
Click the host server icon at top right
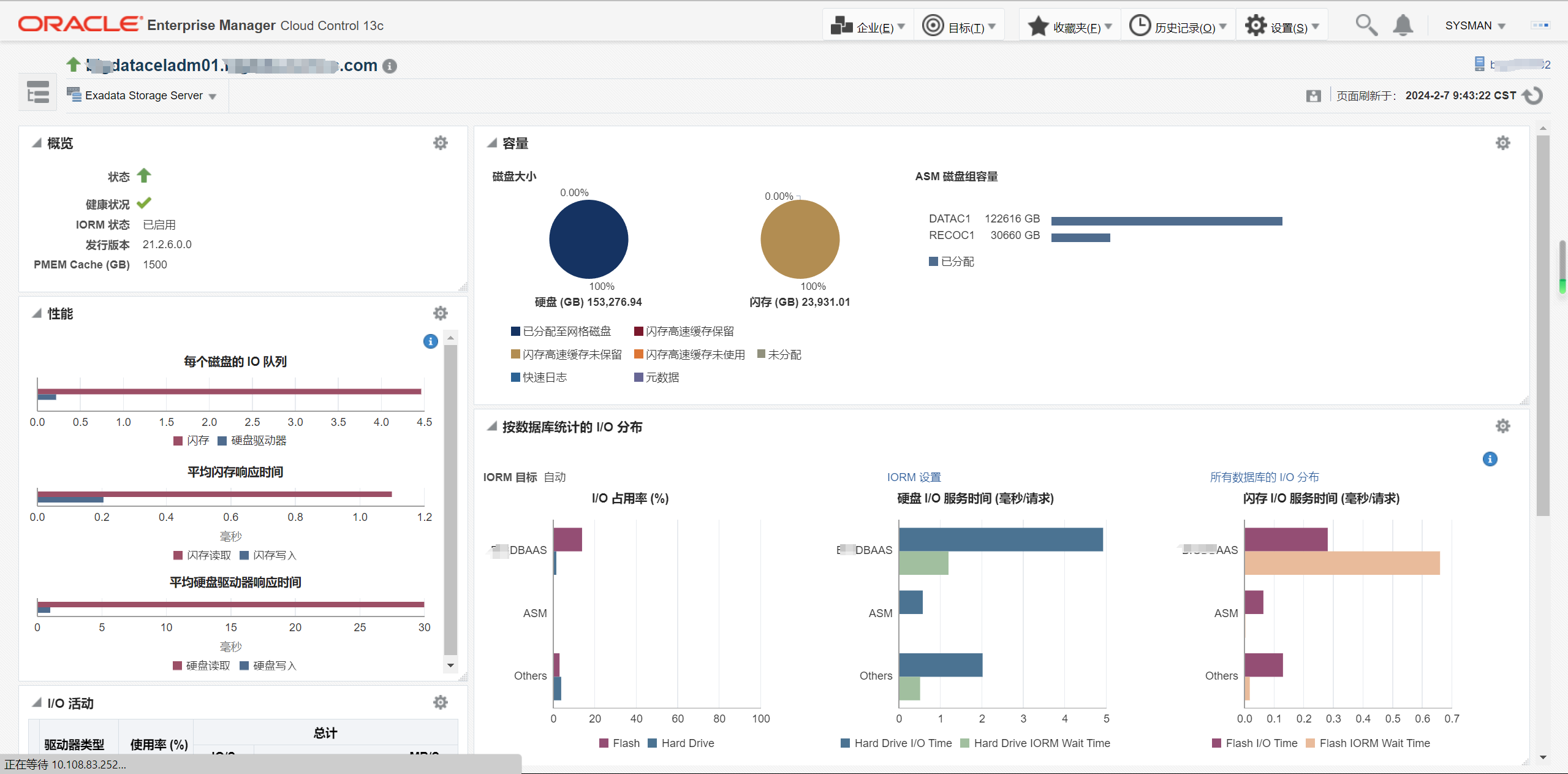(x=1479, y=64)
